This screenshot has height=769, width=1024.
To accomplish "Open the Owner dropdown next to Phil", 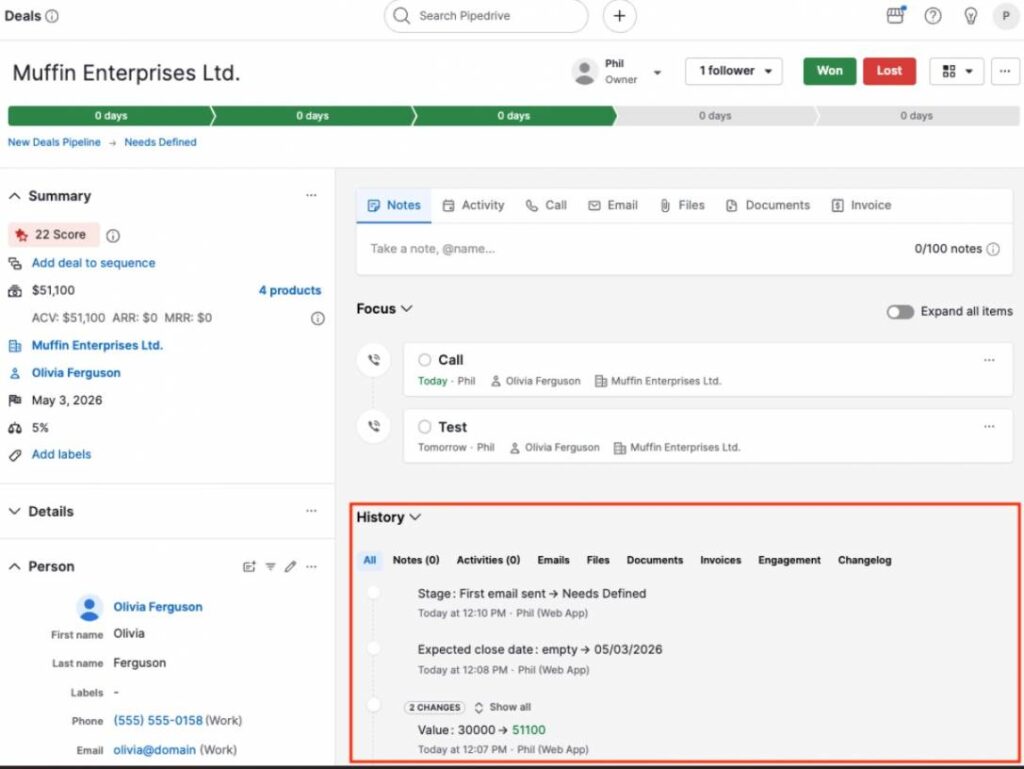I will [x=657, y=71].
